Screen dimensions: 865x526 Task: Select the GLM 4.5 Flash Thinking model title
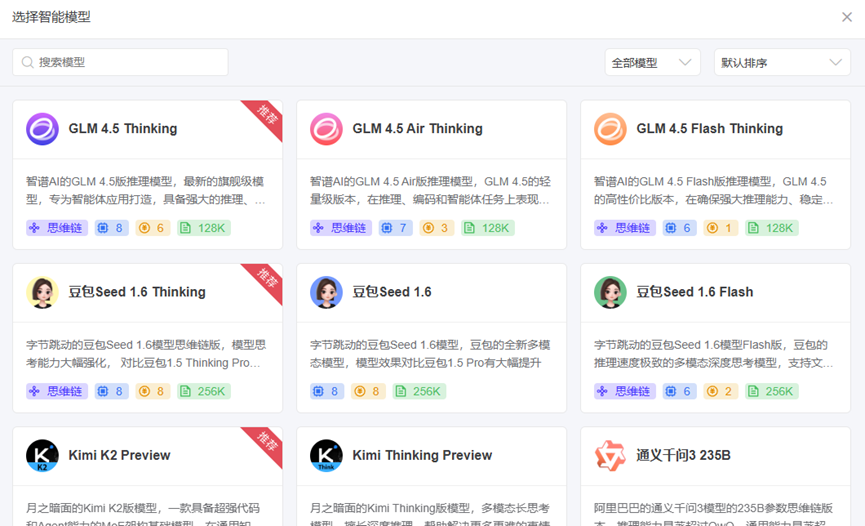pyautogui.click(x=710, y=129)
